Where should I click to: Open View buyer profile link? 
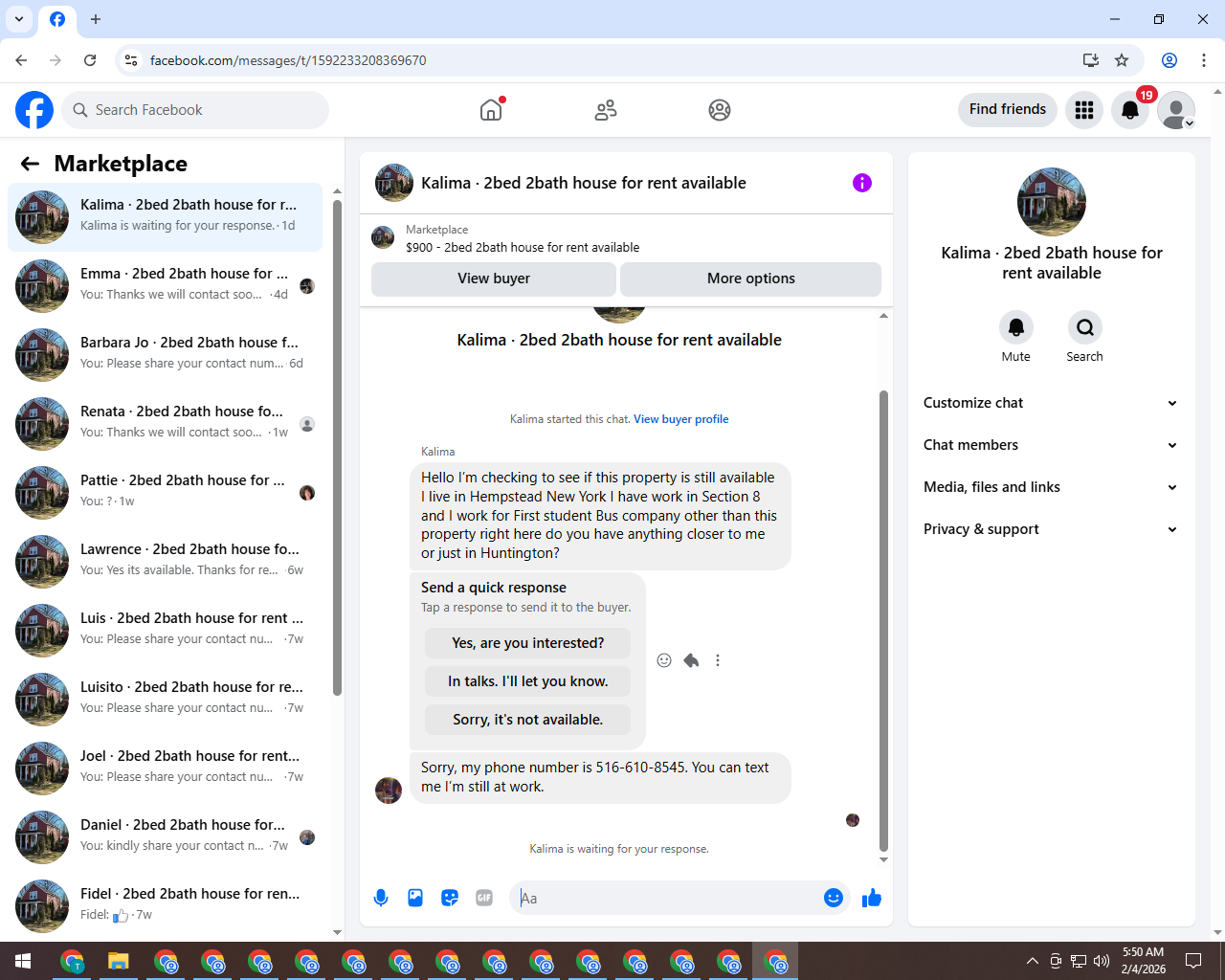[x=681, y=419]
